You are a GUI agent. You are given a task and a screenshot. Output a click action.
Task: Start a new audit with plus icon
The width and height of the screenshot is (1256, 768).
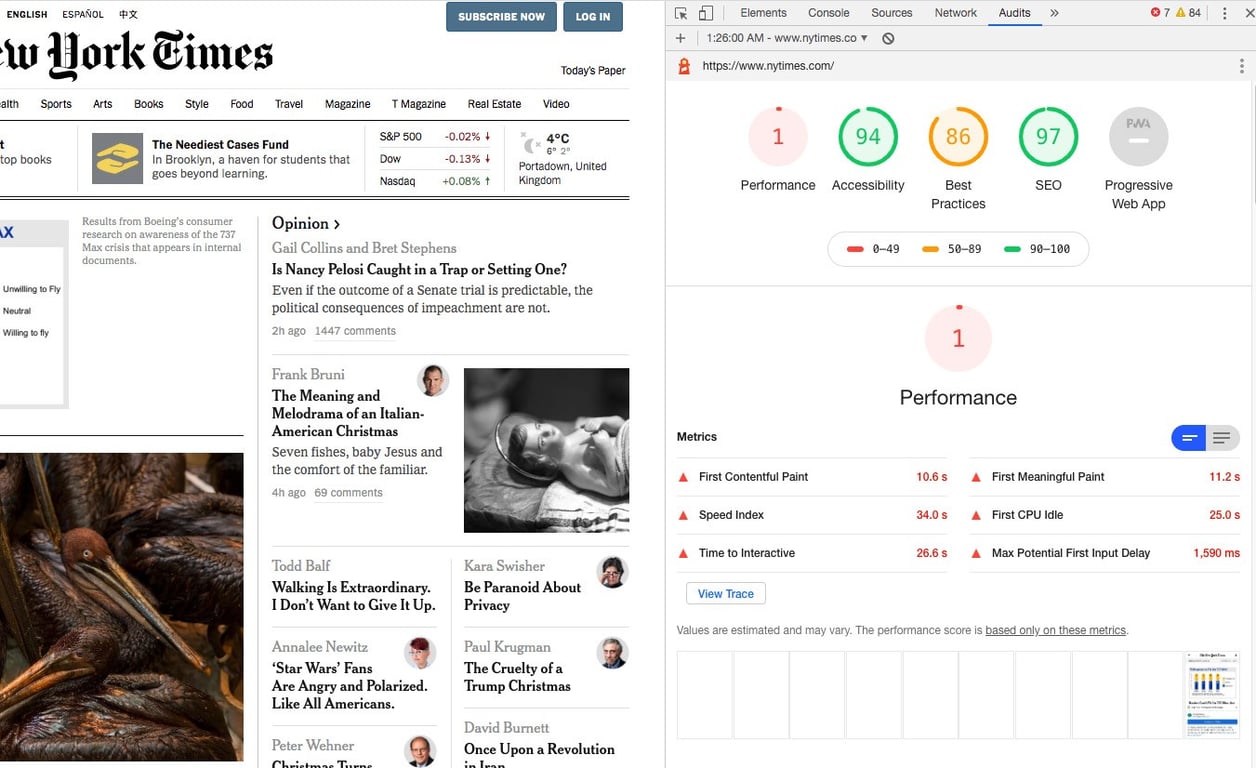[681, 38]
